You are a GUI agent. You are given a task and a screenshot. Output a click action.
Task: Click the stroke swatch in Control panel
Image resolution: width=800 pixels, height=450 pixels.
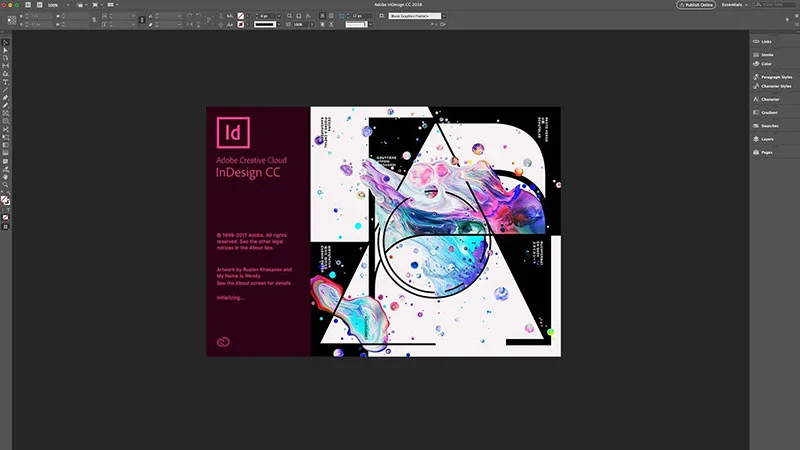click(x=240, y=24)
